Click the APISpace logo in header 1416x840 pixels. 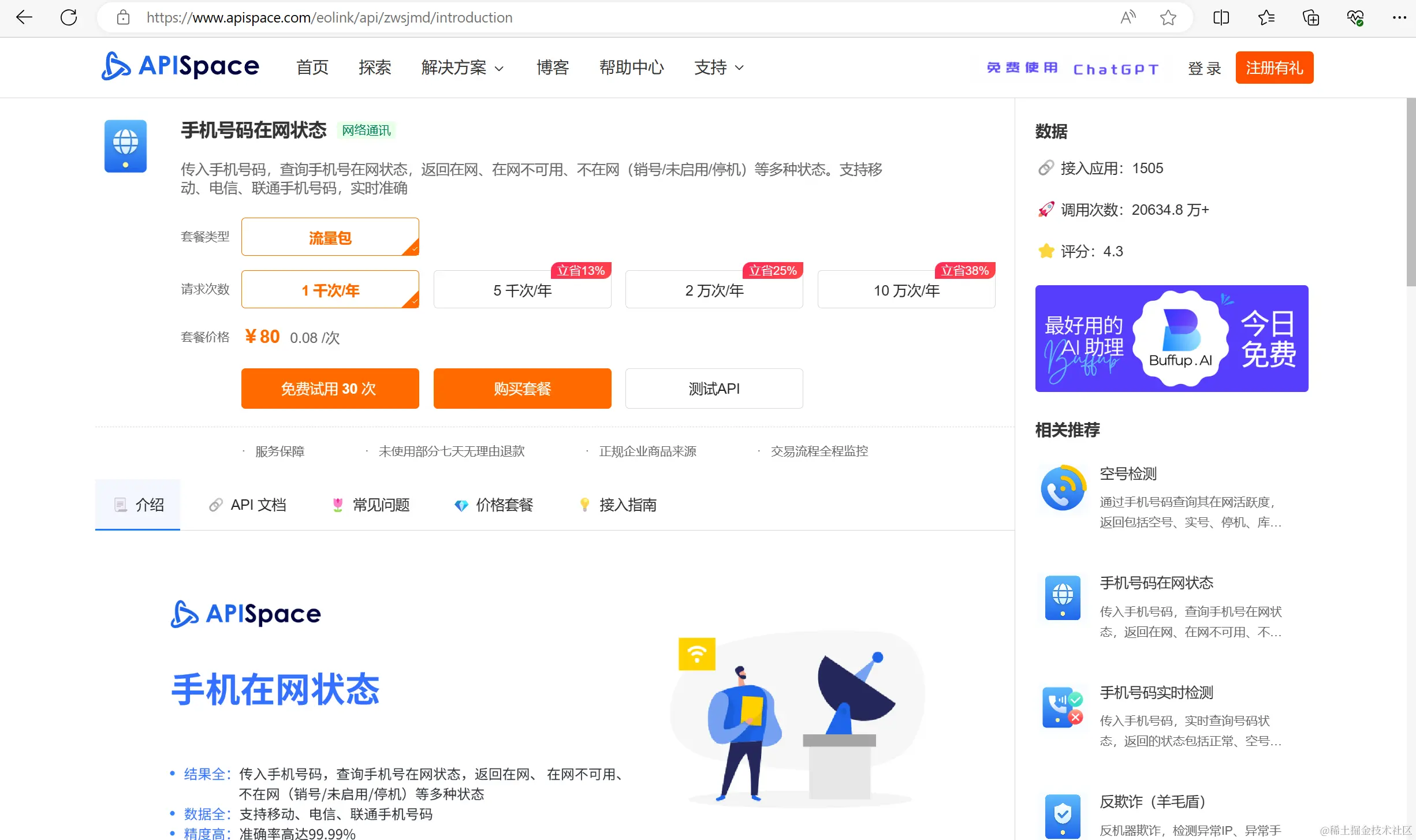[x=180, y=66]
